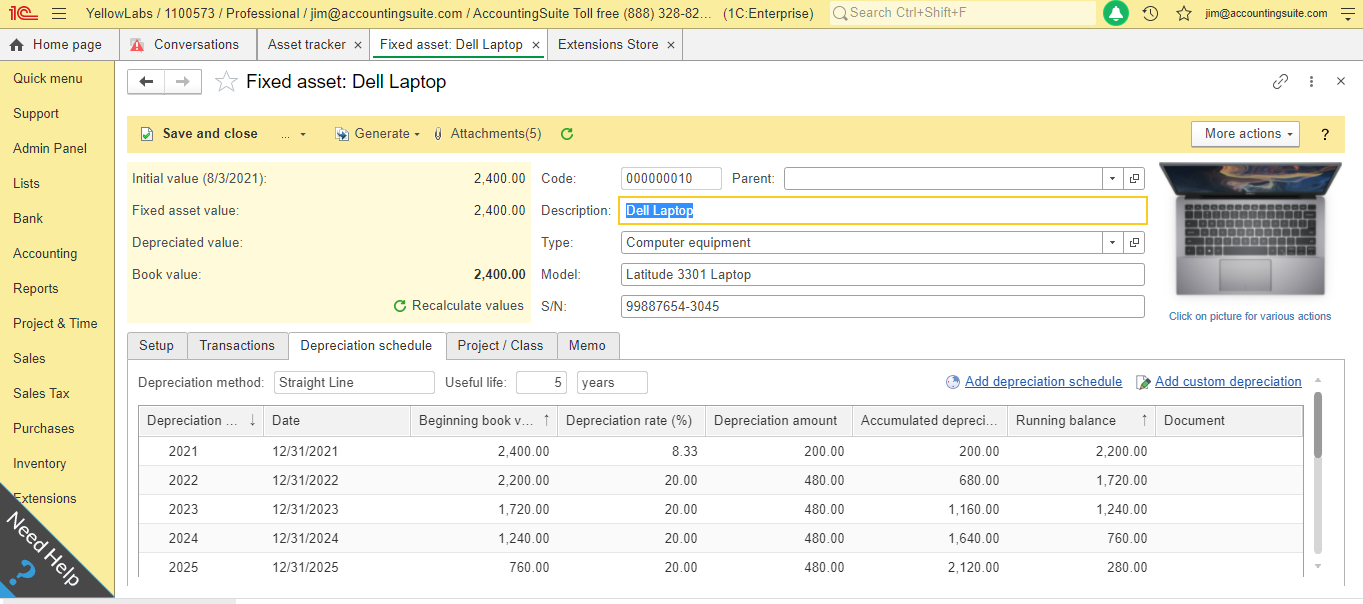
Task: Click the search box in top bar
Action: click(x=962, y=13)
